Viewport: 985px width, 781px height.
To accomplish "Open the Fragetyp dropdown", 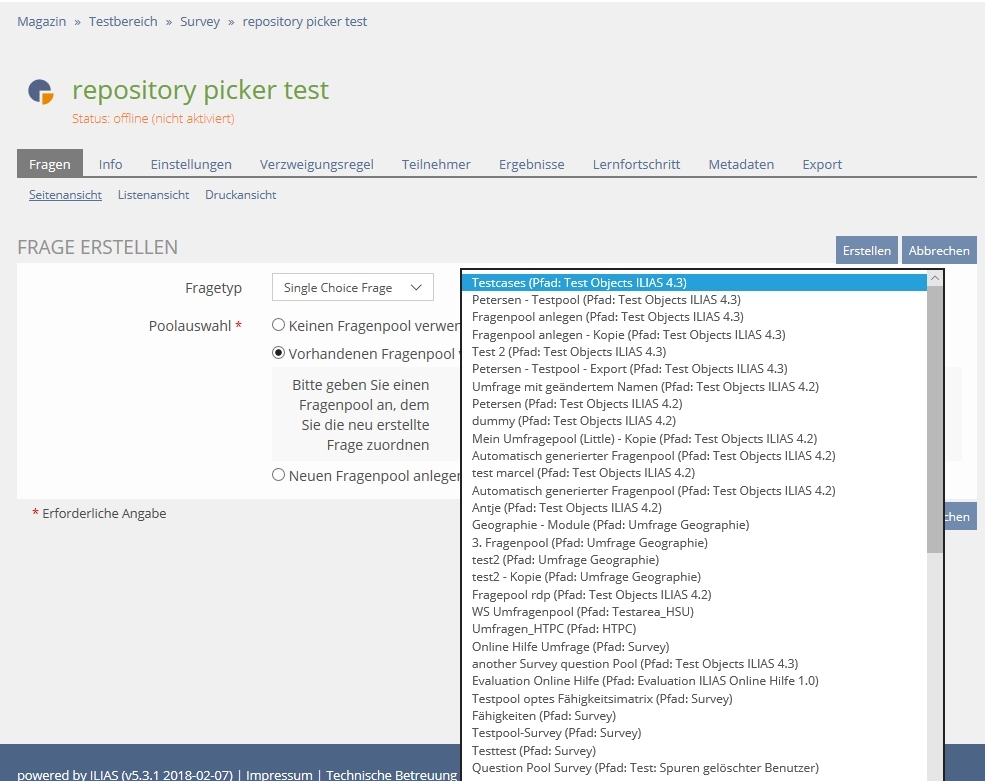I will [x=352, y=288].
